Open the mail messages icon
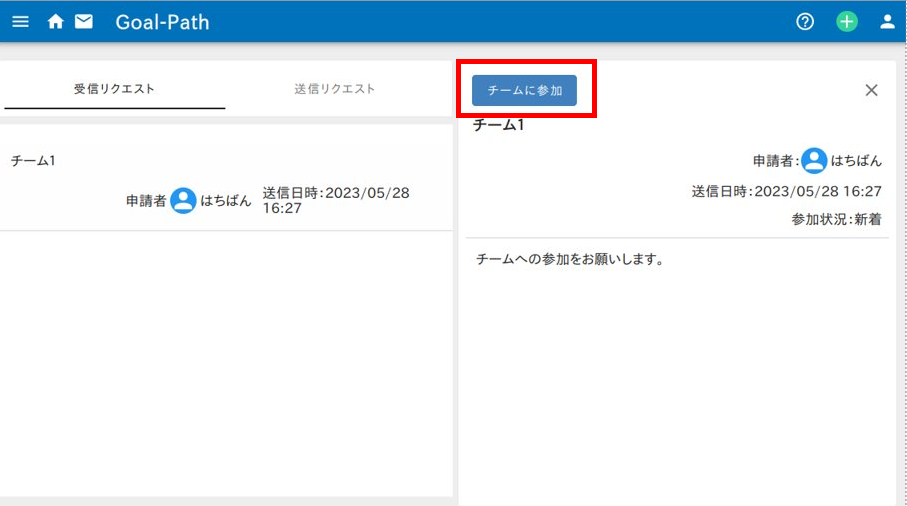Viewport: 907px width, 506px height. [84, 22]
